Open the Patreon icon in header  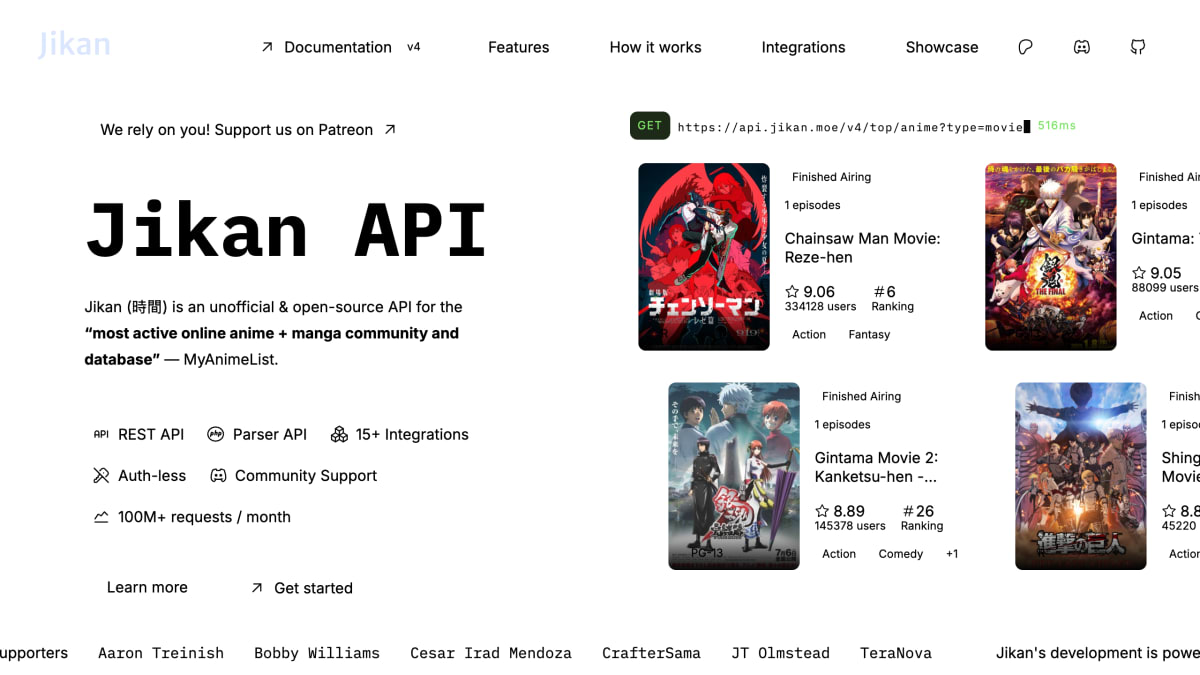point(1025,47)
